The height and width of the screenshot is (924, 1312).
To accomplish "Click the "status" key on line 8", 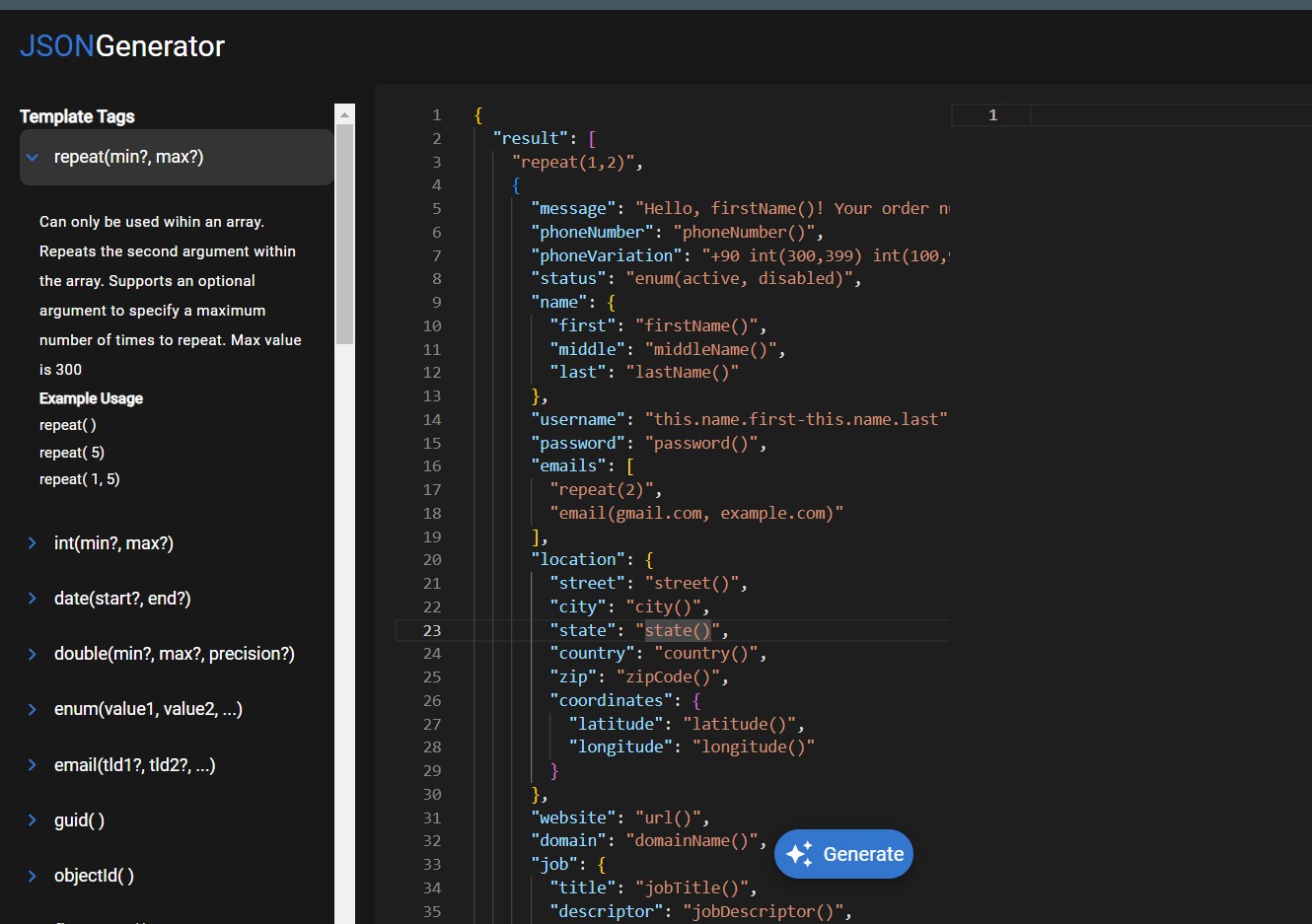I will [568, 279].
